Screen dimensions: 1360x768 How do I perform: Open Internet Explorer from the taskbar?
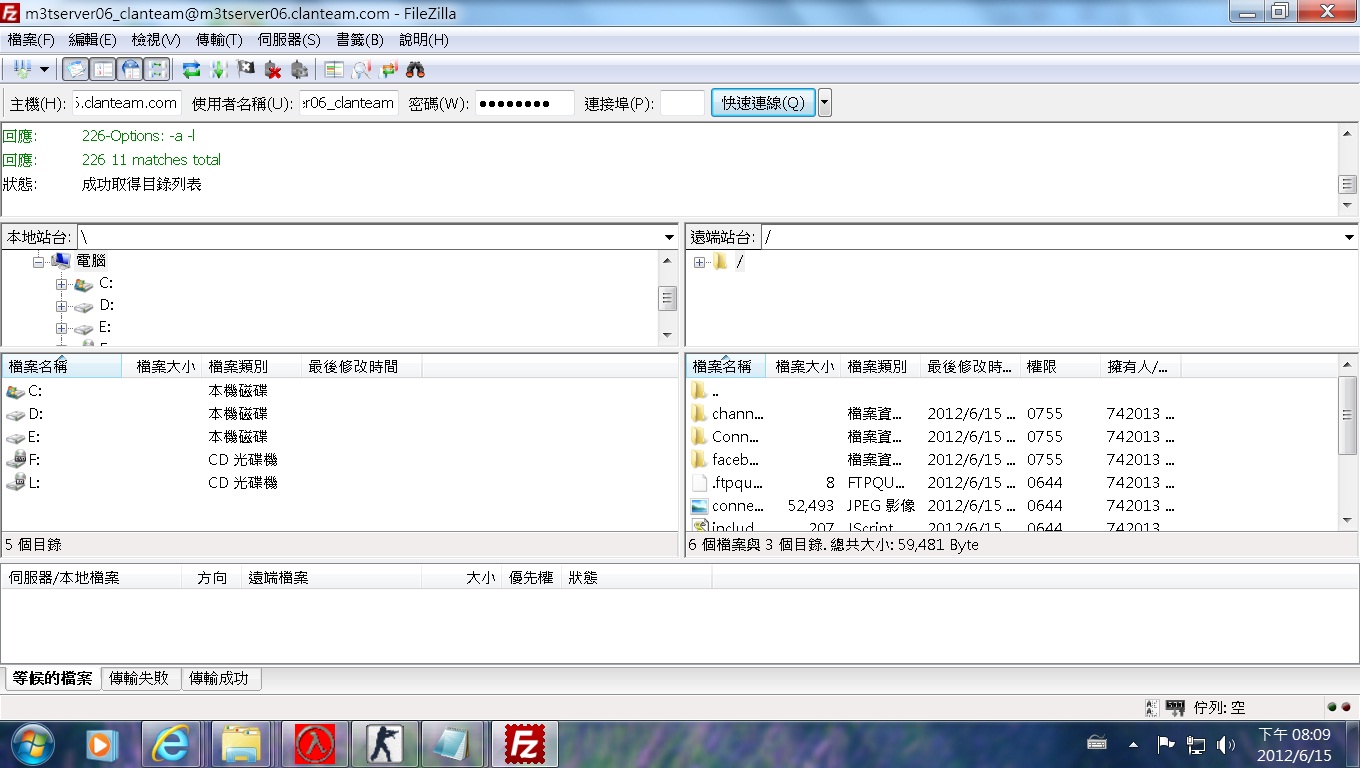(x=171, y=744)
